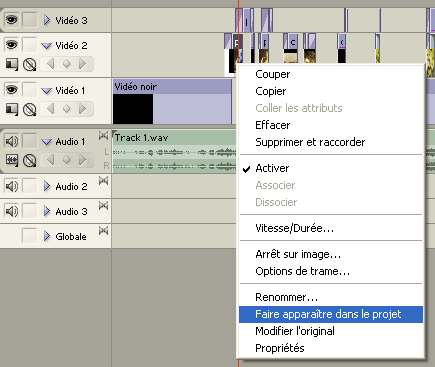Click the show keyframes icon on Audio 1
The width and height of the screenshot is (435, 367).
pos(29,161)
